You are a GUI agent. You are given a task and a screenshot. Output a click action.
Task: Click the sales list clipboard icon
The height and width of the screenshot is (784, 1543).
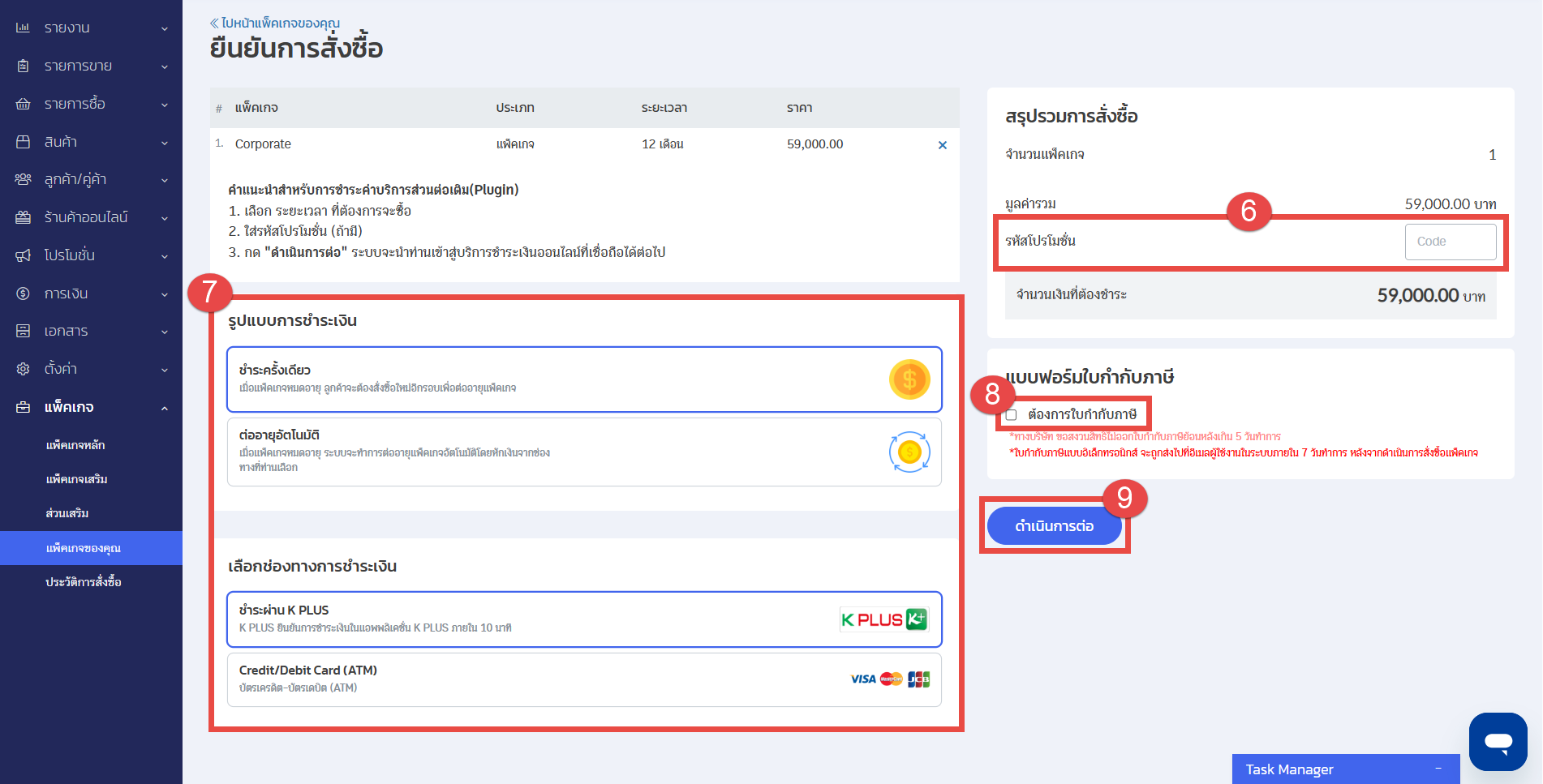tap(23, 66)
